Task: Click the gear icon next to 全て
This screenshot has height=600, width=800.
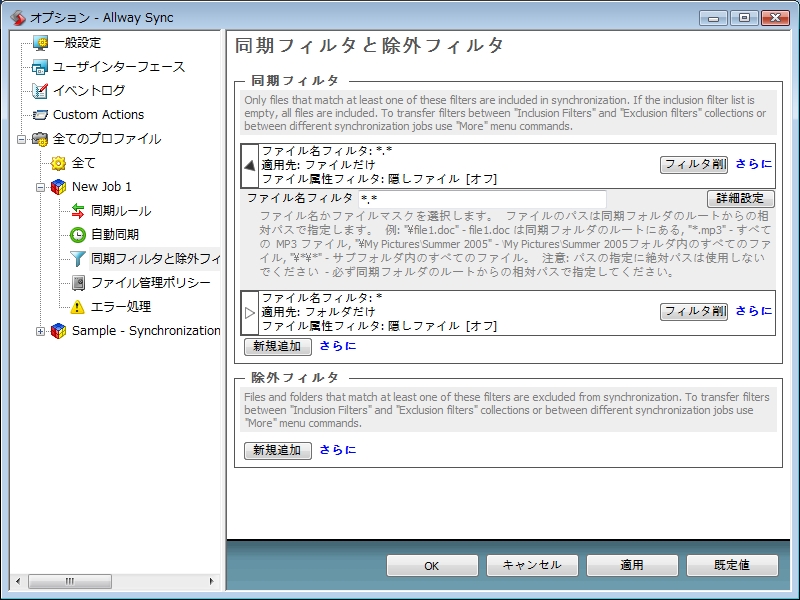Action: pos(59,163)
